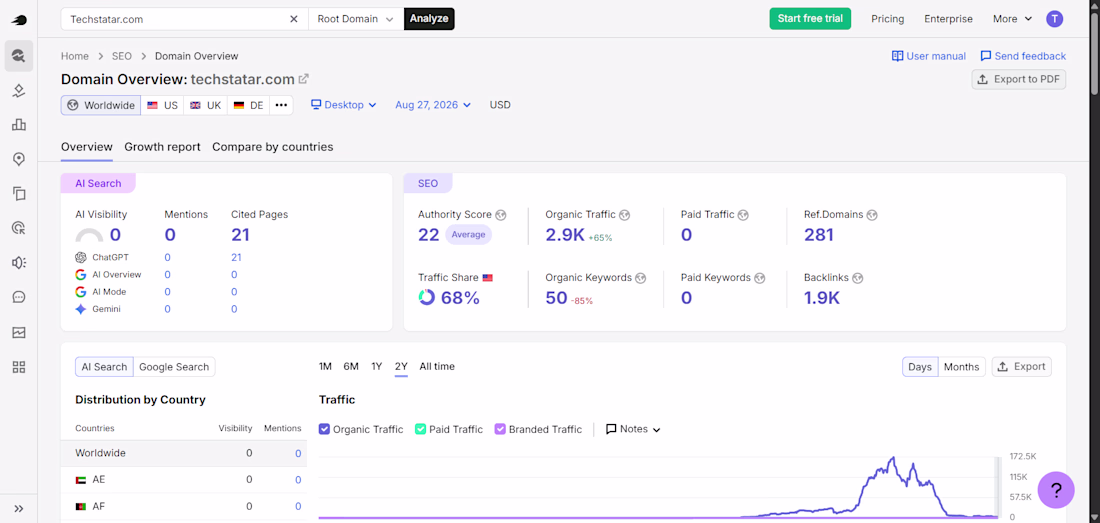Select the 6M time range
The image size is (1100, 523).
coord(351,366)
